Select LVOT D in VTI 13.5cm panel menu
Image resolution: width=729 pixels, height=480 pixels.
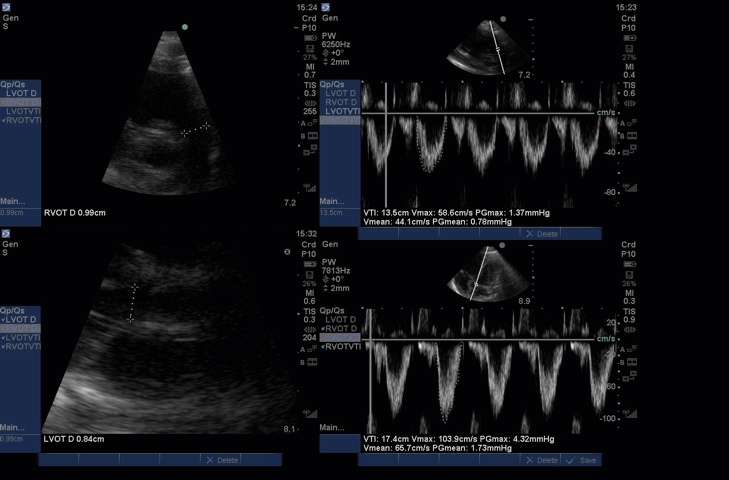coord(340,93)
